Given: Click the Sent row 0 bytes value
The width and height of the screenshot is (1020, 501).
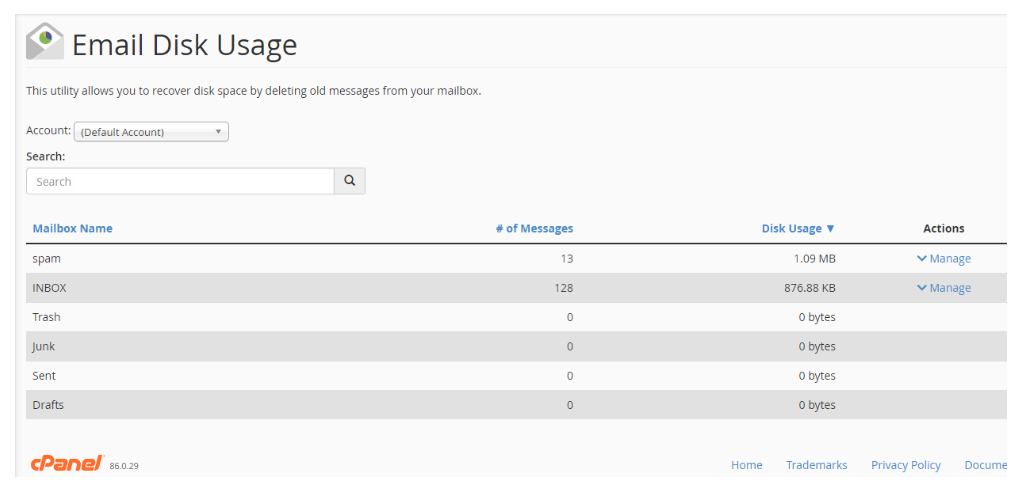Looking at the screenshot, I should point(816,375).
